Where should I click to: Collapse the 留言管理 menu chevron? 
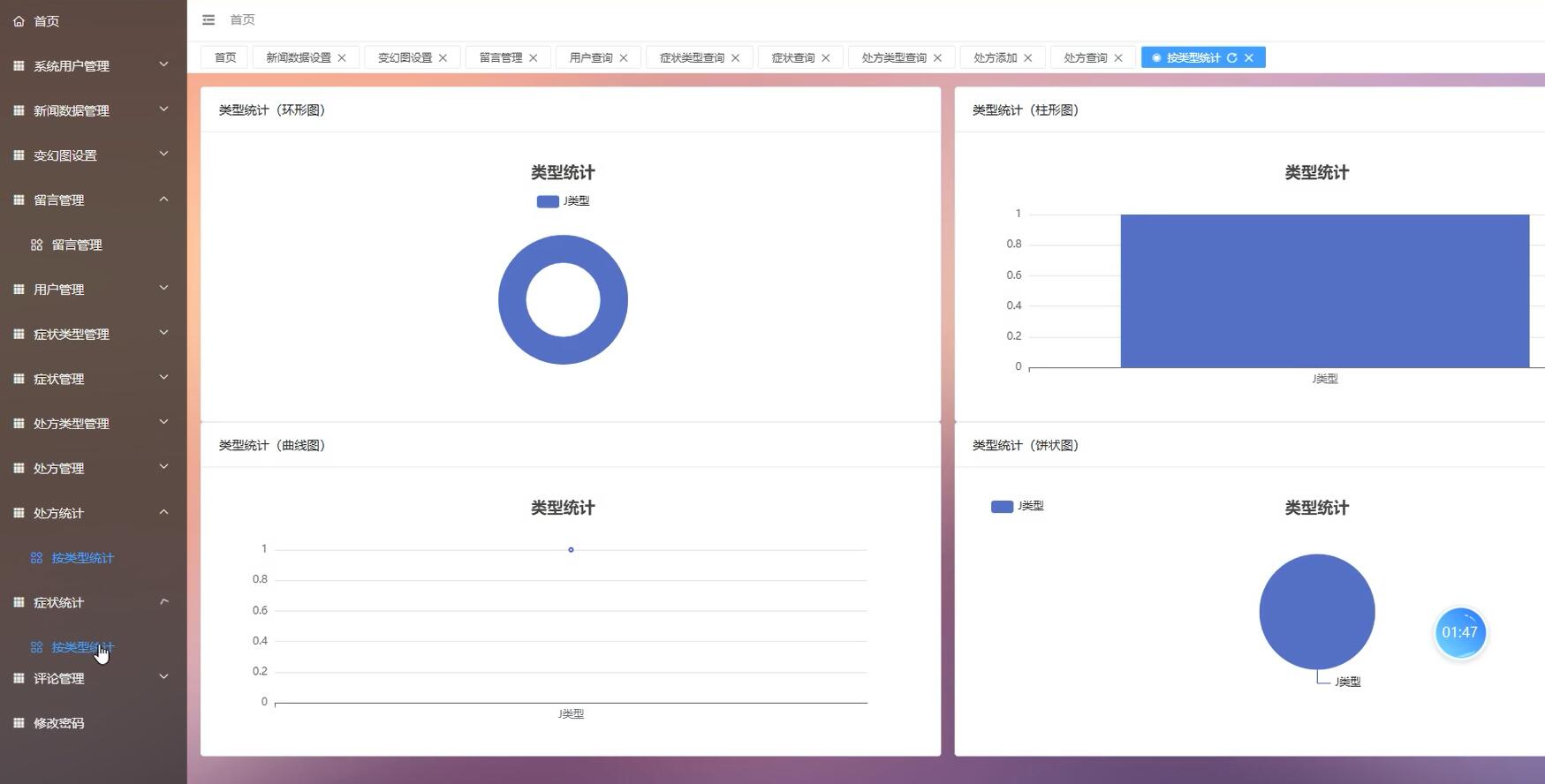click(163, 199)
